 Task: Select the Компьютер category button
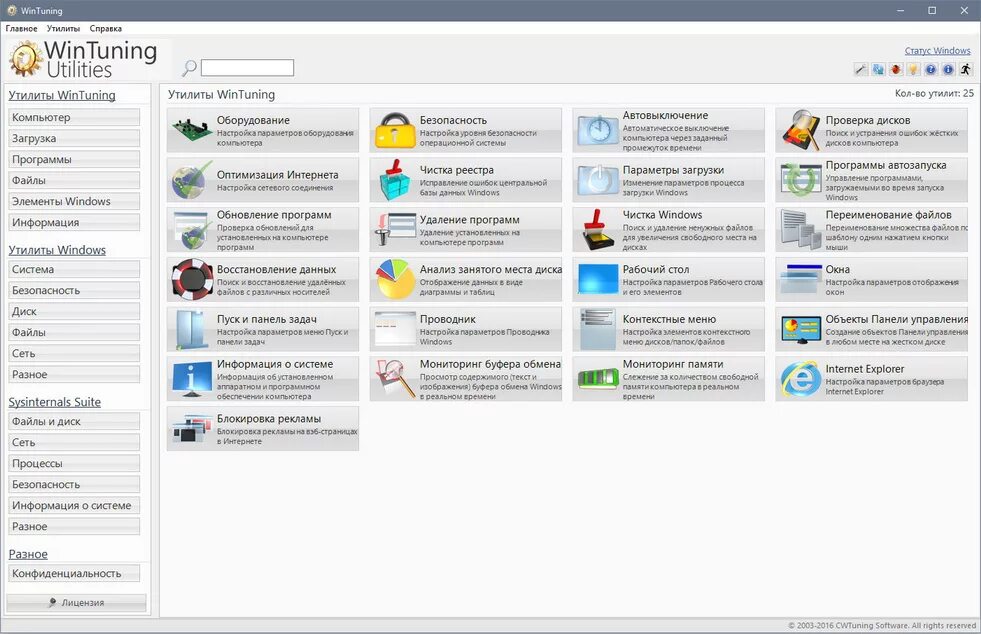[74, 117]
